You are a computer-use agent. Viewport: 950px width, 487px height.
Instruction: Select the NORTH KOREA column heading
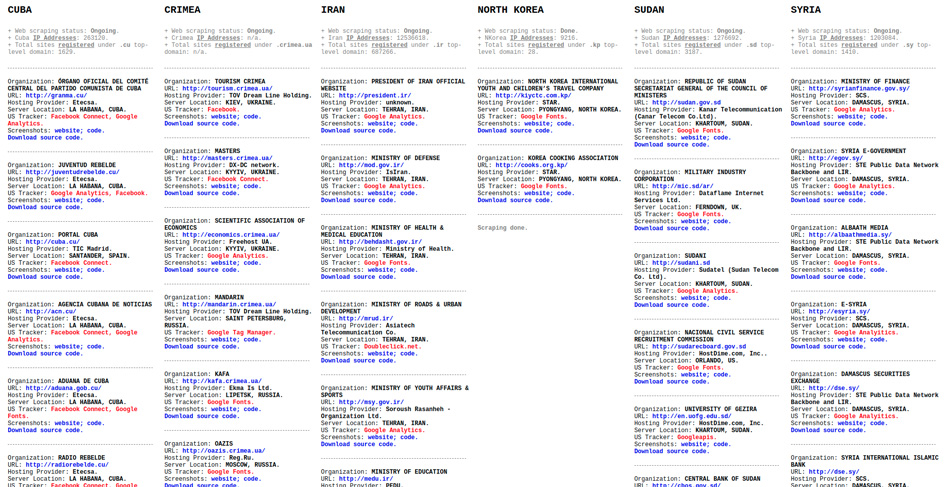510,10
